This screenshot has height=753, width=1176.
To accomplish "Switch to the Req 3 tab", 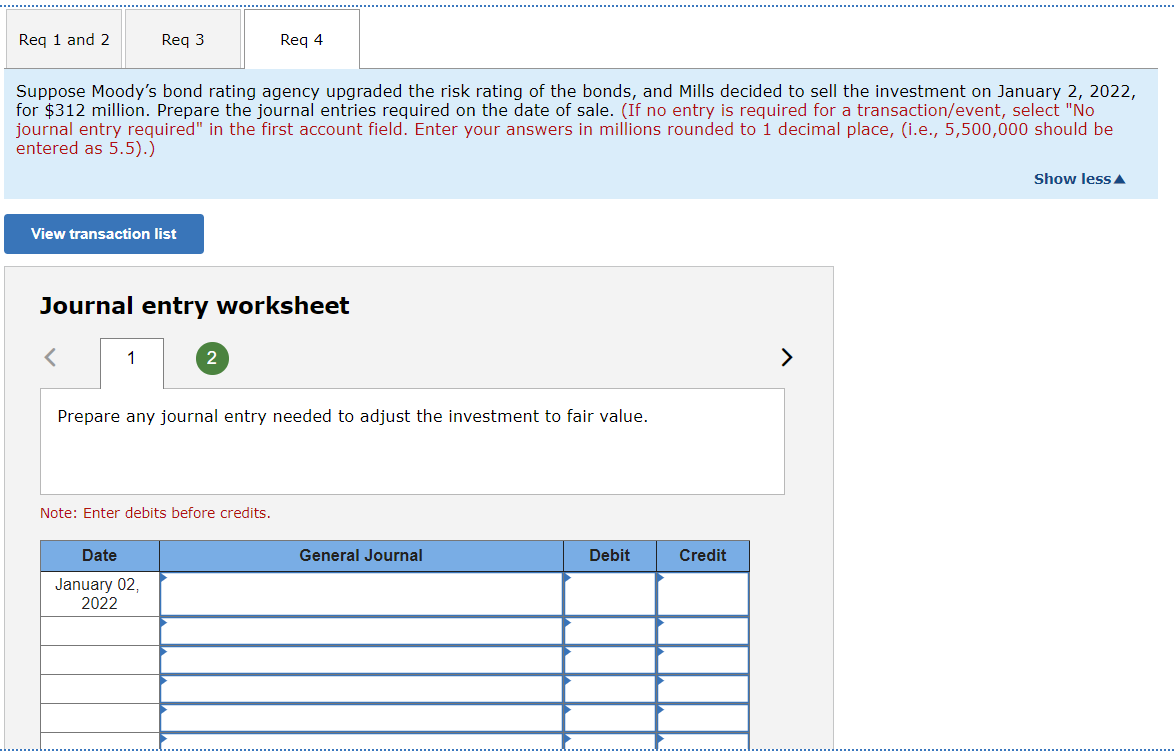I will point(183,40).
